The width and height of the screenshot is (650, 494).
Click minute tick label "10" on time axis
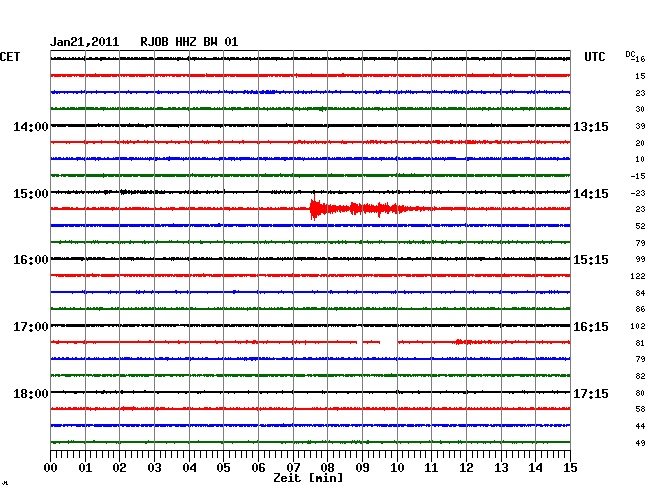click(x=397, y=468)
